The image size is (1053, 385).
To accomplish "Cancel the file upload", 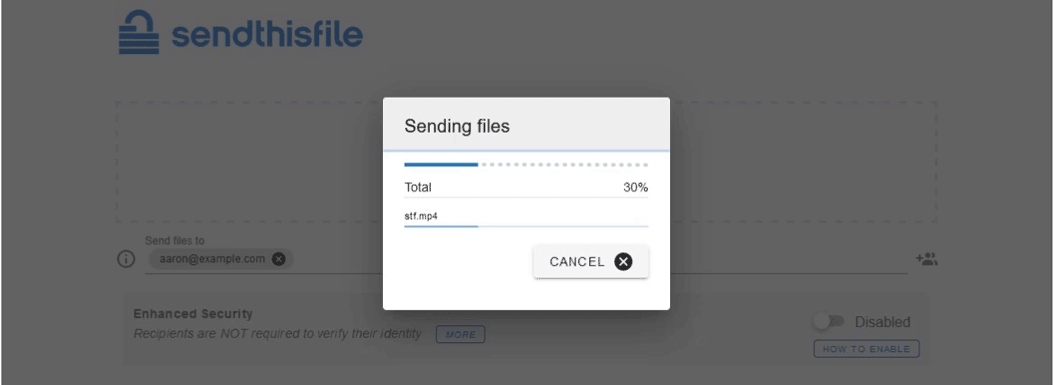I will tap(591, 261).
